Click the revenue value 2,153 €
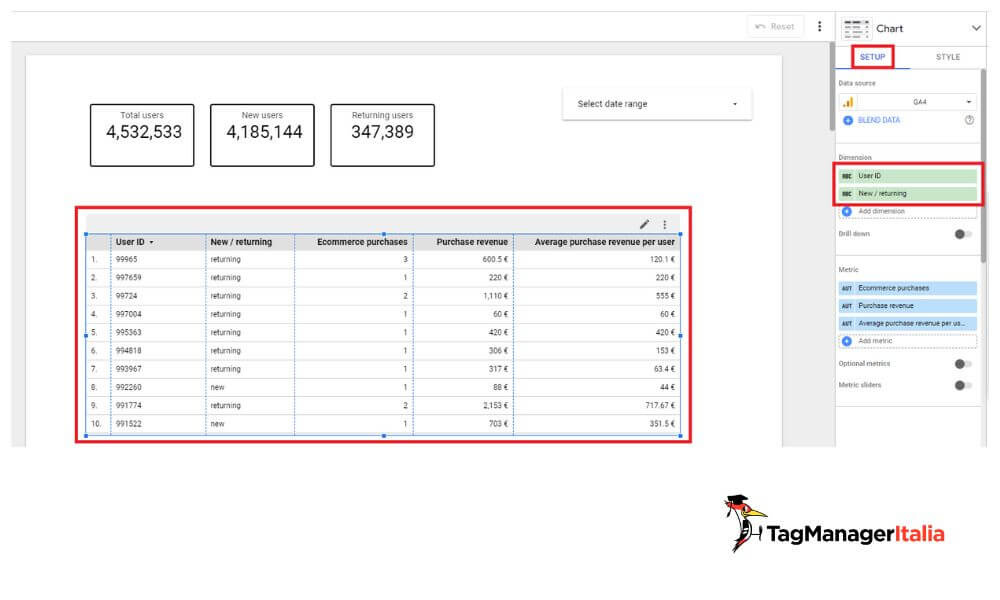This screenshot has width=1000, height=600. pyautogui.click(x=496, y=406)
